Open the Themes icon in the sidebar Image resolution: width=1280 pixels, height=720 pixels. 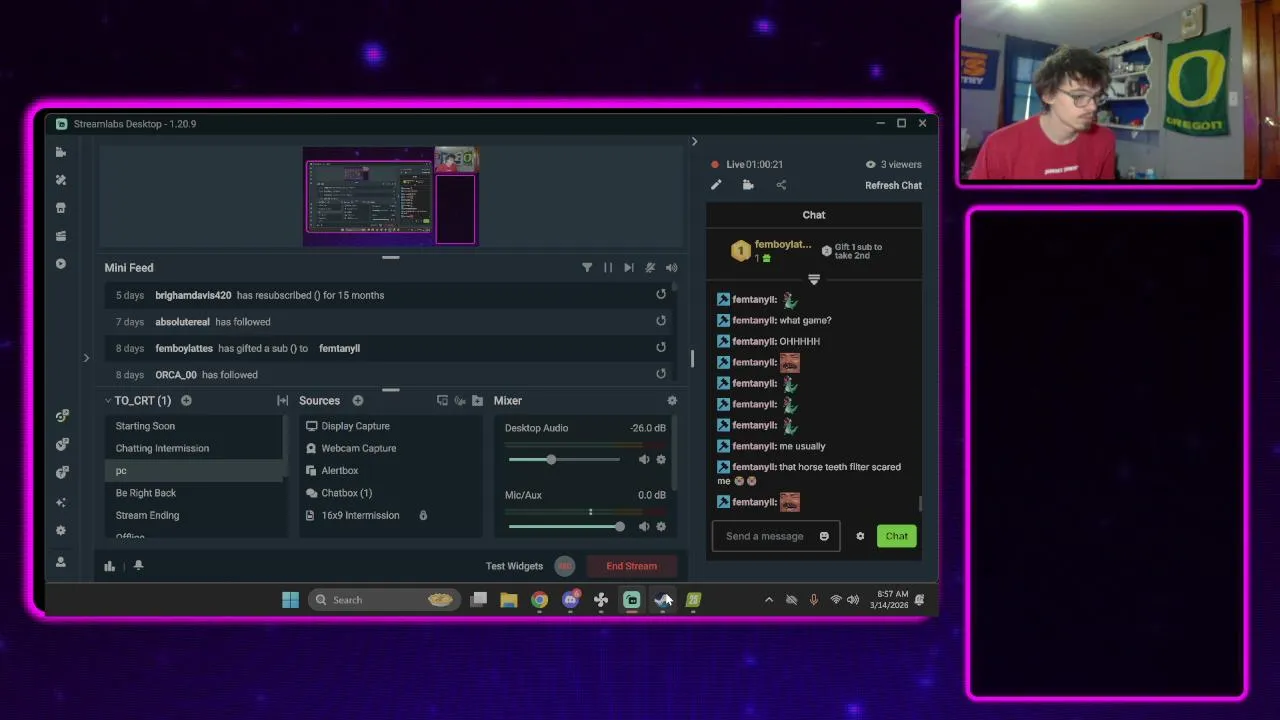(61, 180)
